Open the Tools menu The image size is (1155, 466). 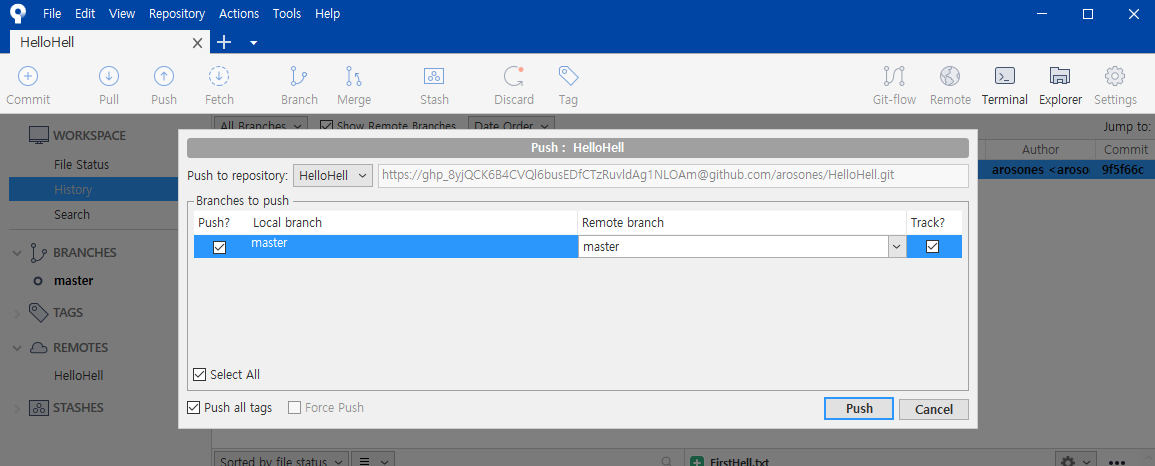tap(287, 13)
